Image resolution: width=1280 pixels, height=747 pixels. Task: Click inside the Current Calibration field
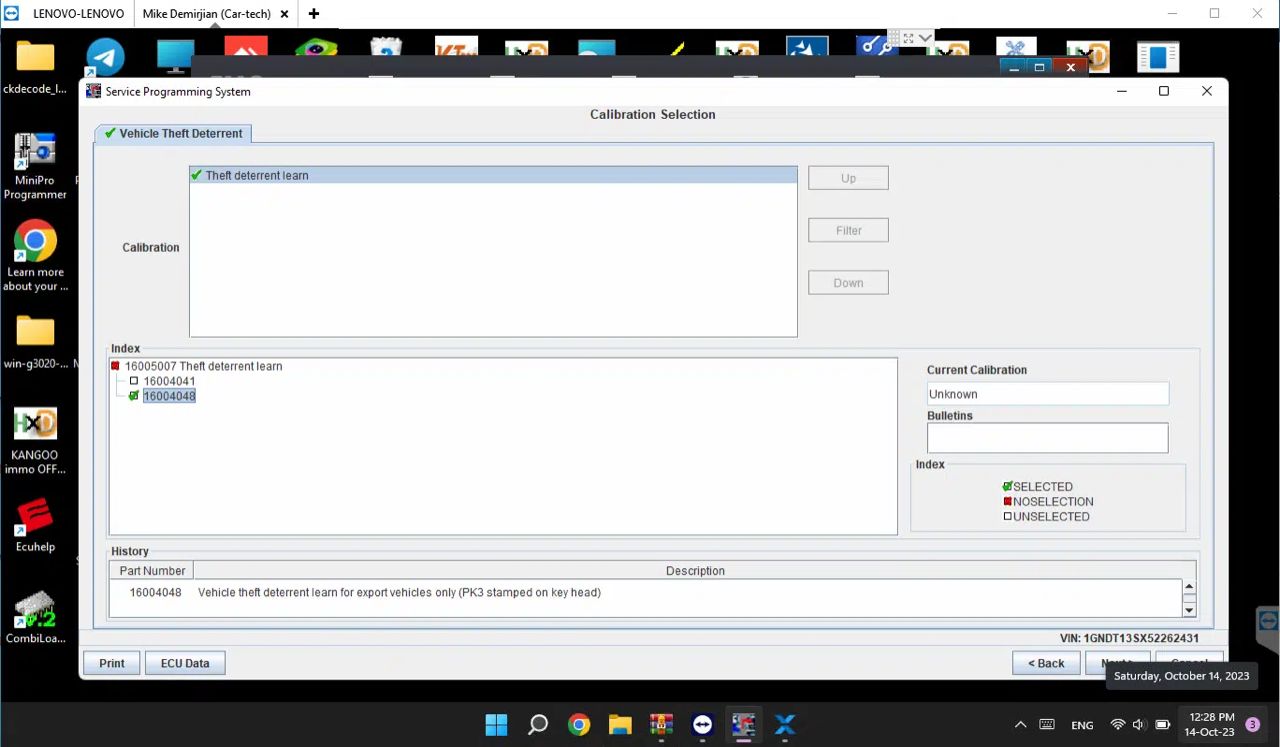point(1046,393)
